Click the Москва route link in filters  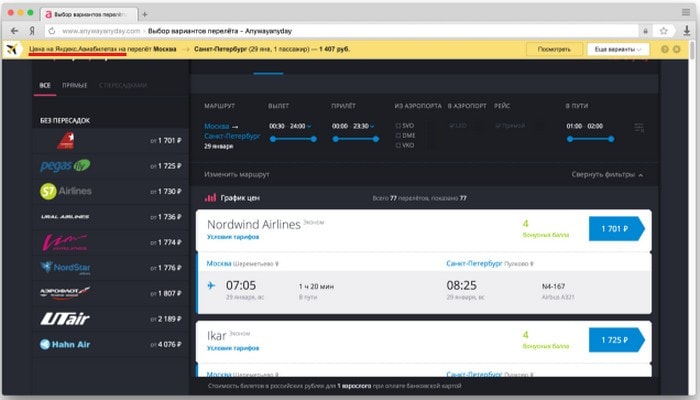[x=217, y=126]
